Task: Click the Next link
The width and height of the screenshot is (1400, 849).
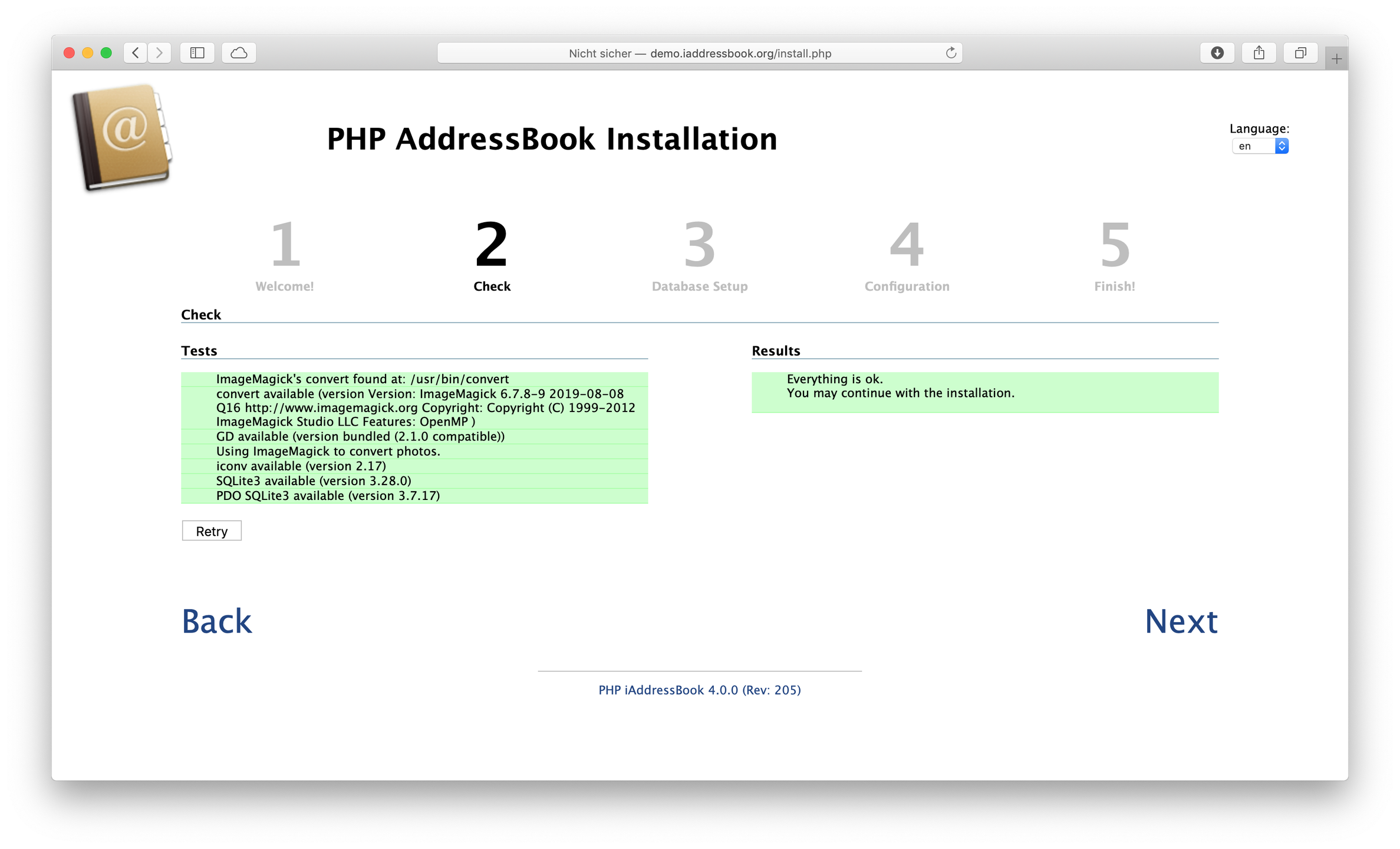Action: tap(1181, 621)
